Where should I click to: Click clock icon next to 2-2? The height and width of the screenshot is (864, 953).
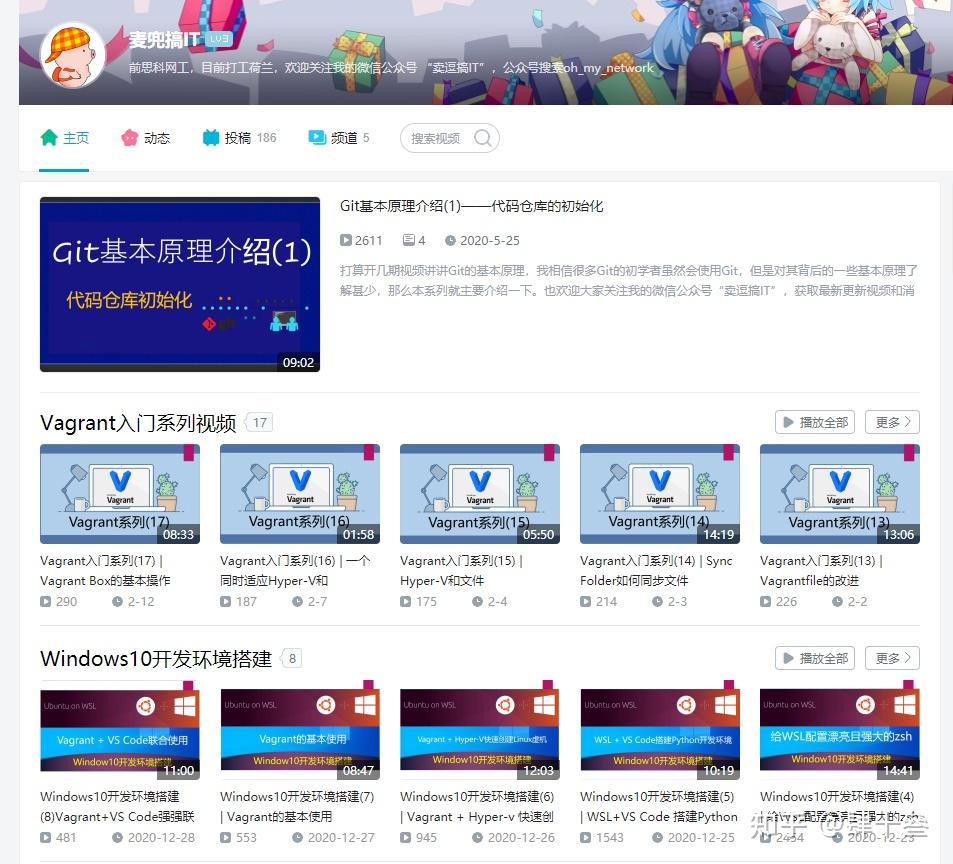837,602
